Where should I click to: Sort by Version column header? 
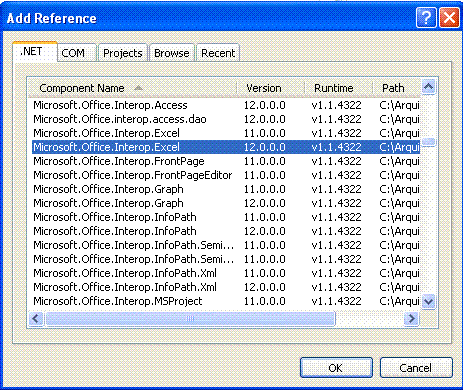(x=270, y=88)
